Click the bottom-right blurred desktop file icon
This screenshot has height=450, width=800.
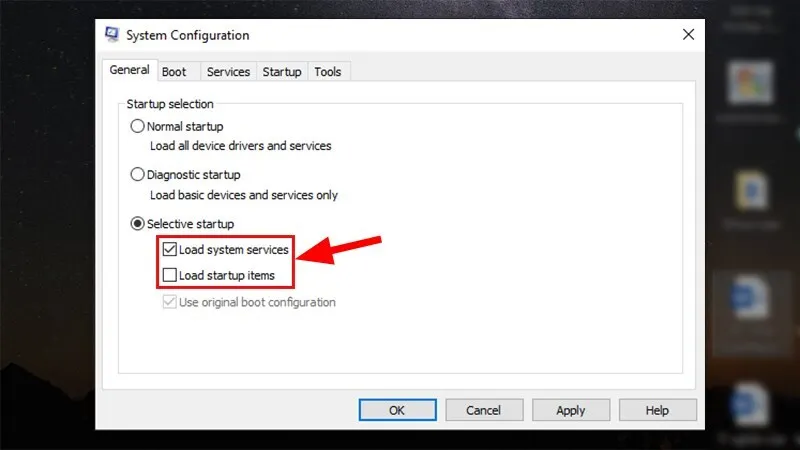[748, 404]
